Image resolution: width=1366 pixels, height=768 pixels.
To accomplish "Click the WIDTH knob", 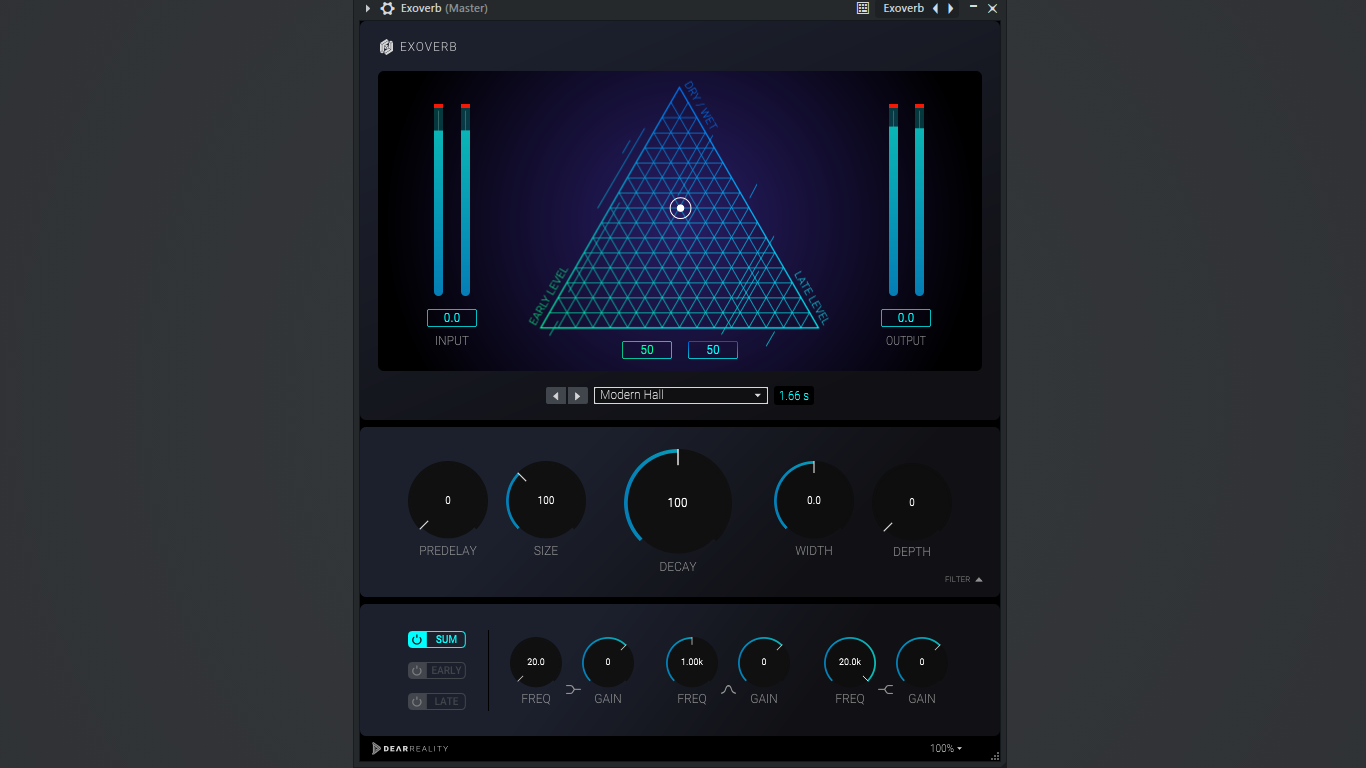I will click(814, 500).
